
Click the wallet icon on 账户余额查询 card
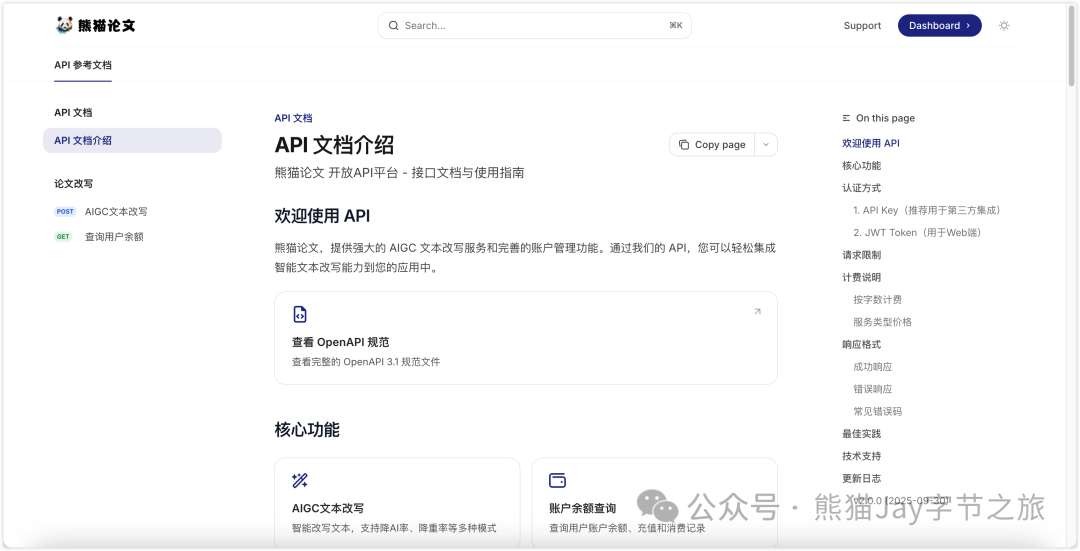[x=557, y=480]
